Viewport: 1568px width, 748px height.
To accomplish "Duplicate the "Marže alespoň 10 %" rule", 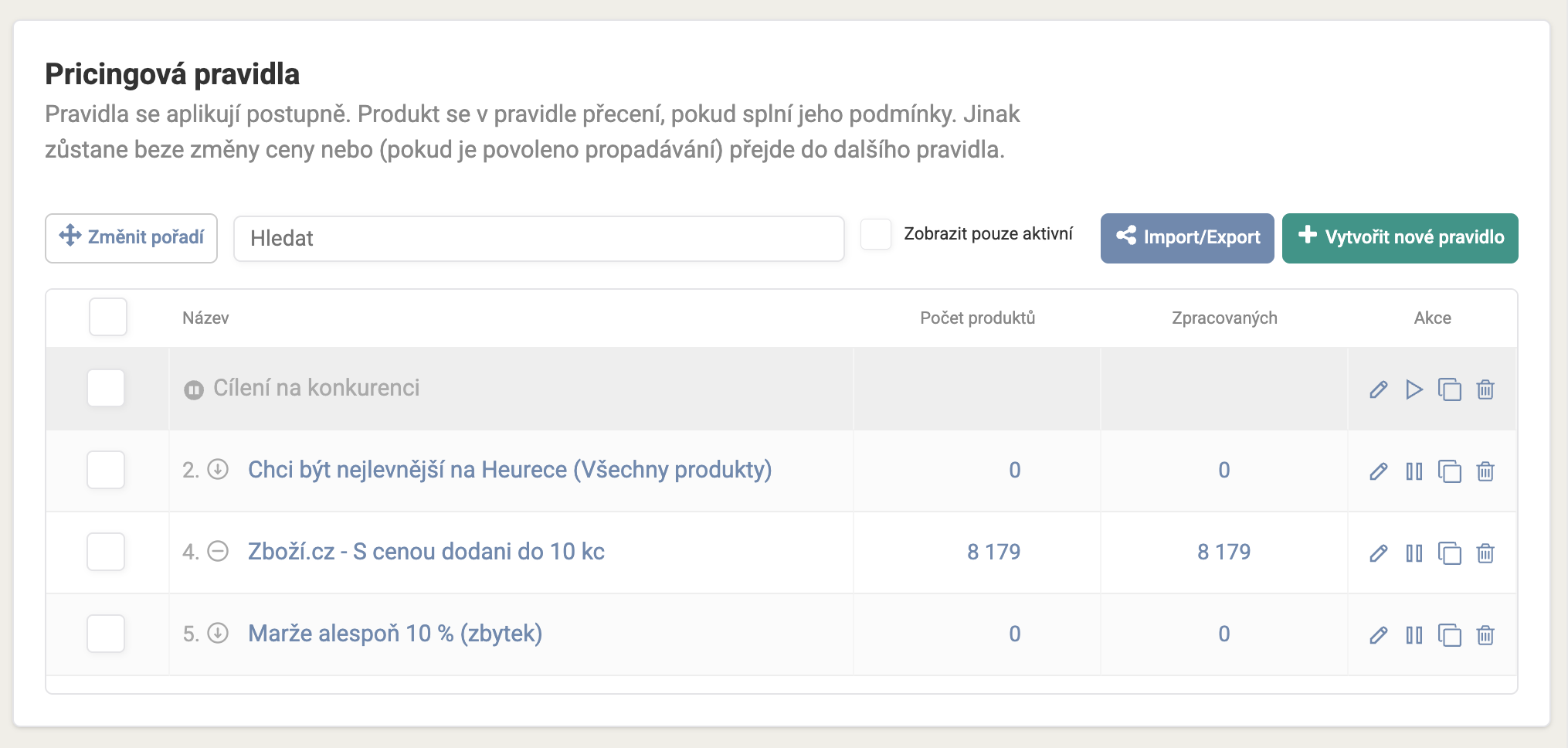I will click(1451, 634).
